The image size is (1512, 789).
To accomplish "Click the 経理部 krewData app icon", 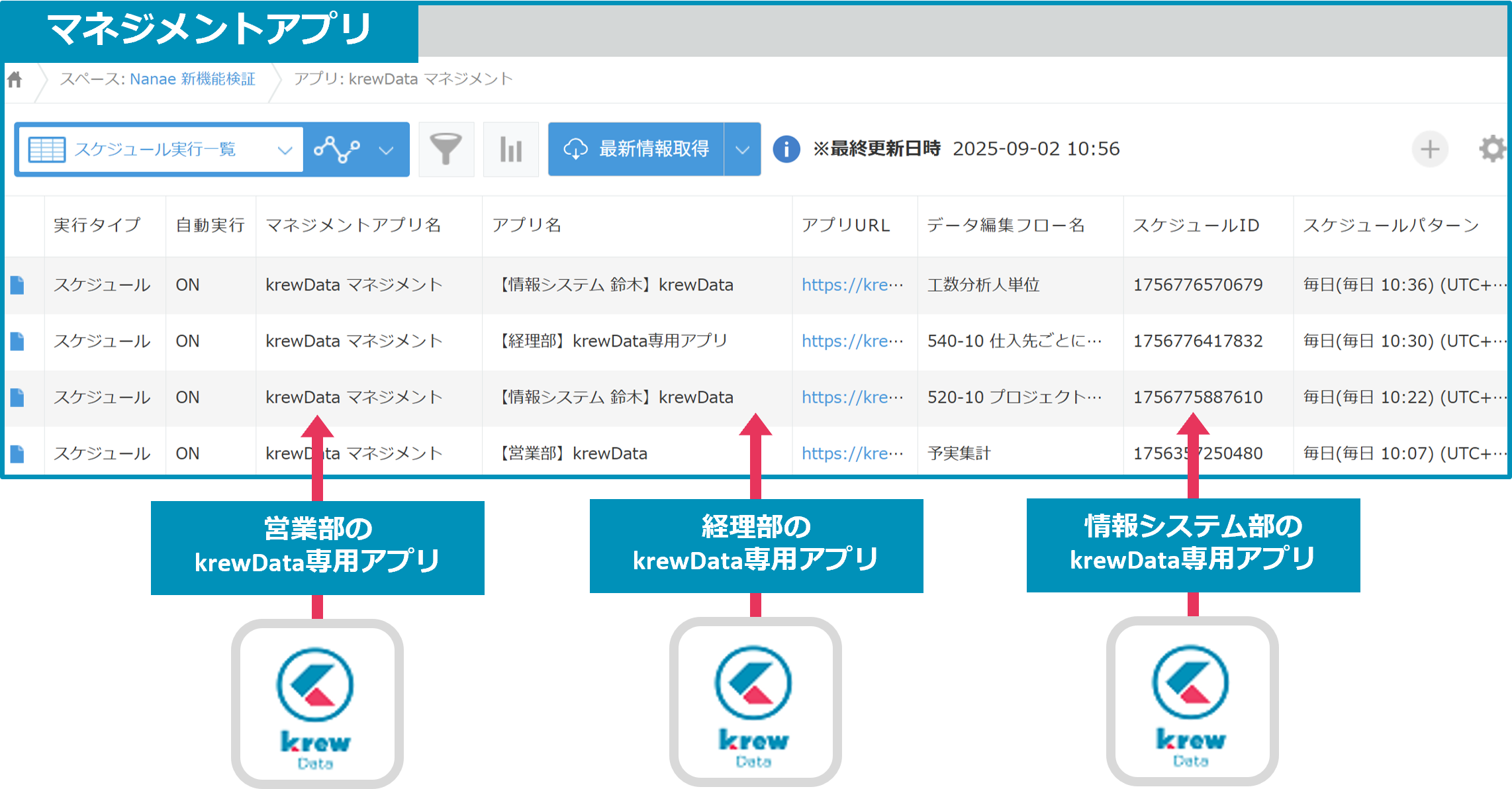I will coord(755,702).
